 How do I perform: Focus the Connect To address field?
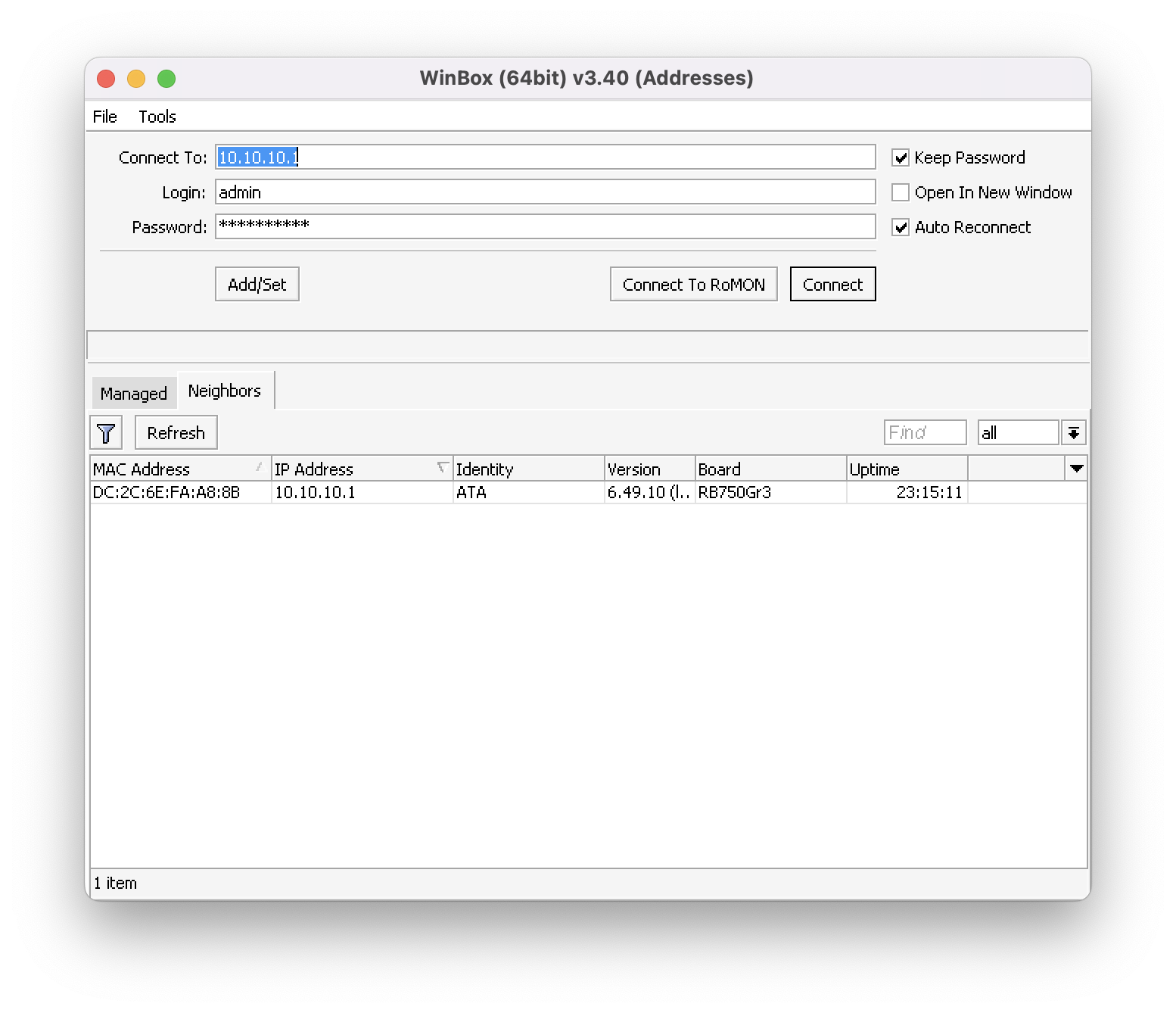545,157
